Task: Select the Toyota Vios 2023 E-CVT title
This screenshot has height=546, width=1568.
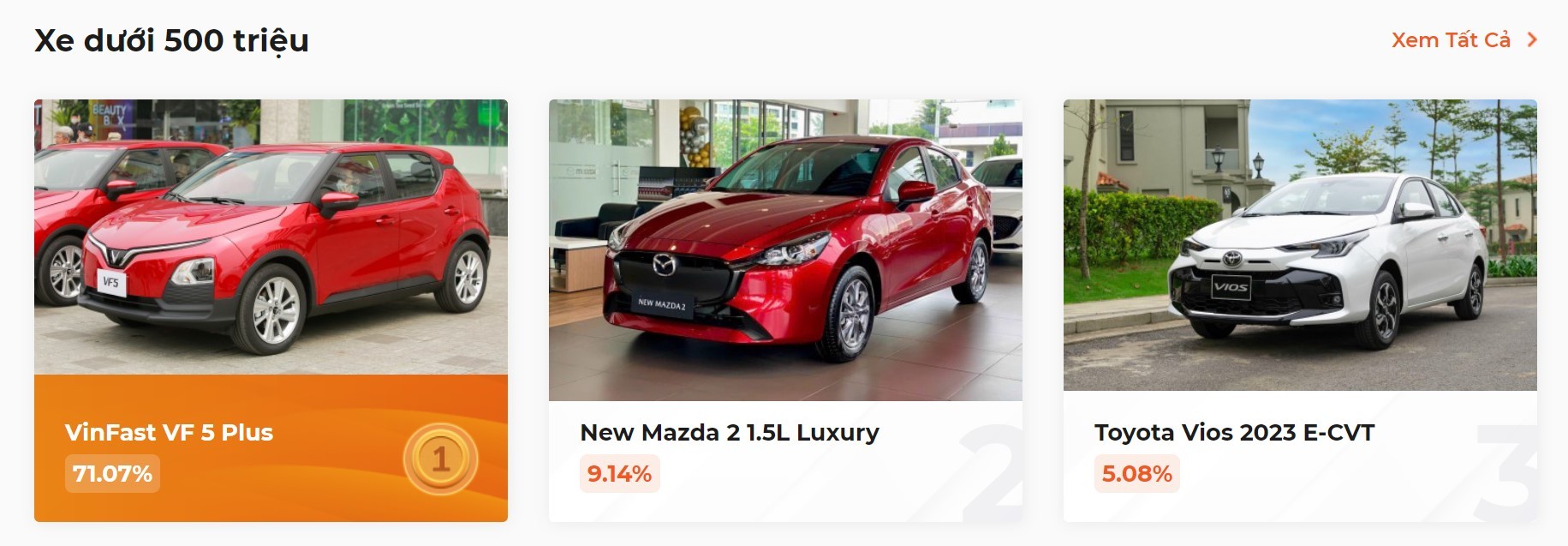Action: (x=1234, y=432)
